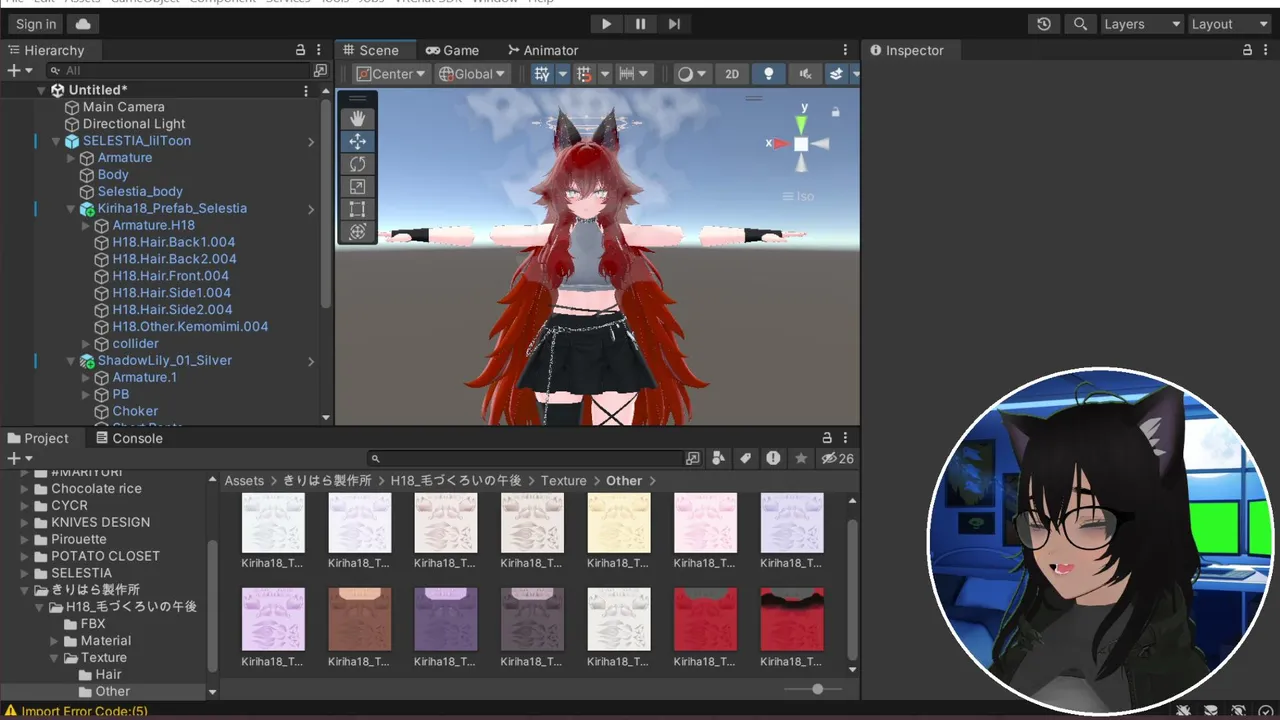The image size is (1280, 720).
Task: Click the Play button
Action: point(606,24)
